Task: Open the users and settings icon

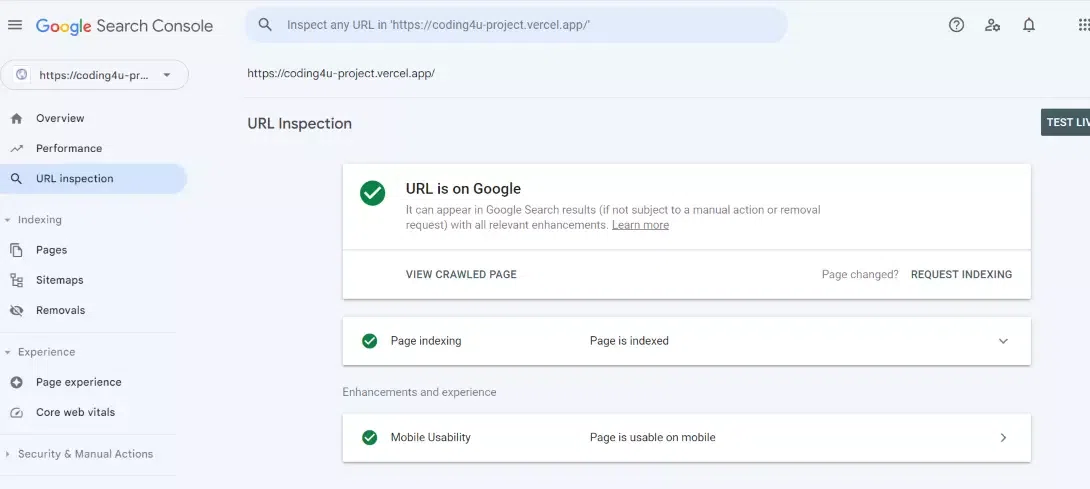Action: pos(992,25)
